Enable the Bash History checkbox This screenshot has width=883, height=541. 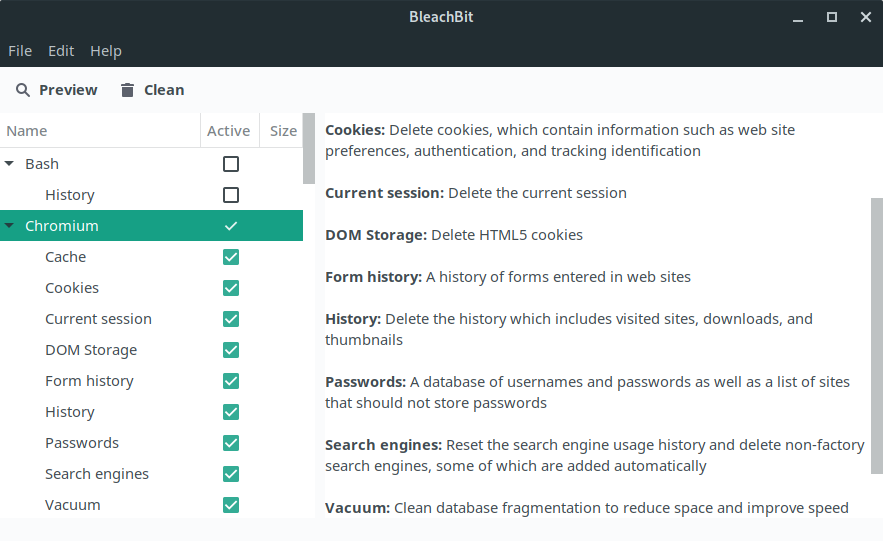pyautogui.click(x=231, y=195)
